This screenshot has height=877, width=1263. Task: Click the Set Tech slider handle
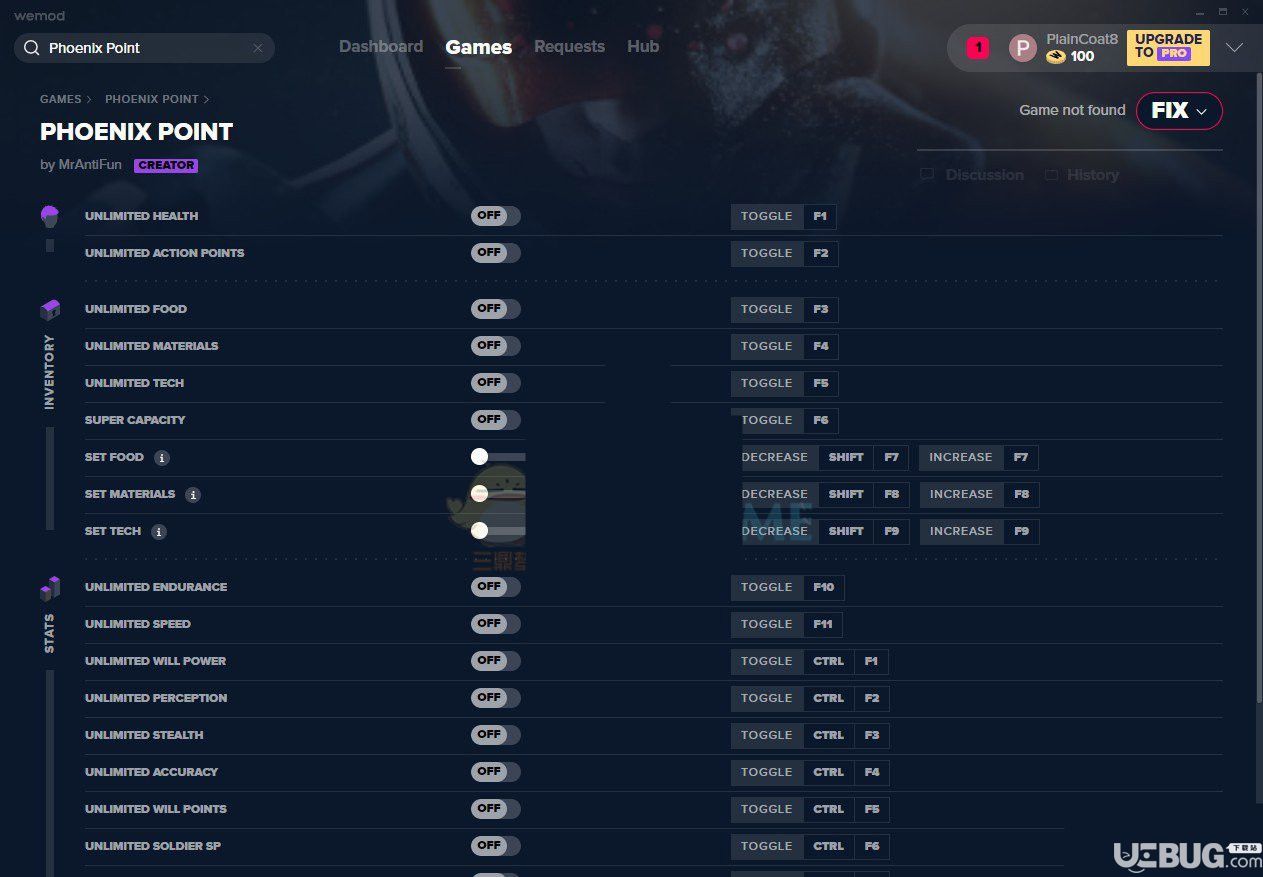(479, 531)
